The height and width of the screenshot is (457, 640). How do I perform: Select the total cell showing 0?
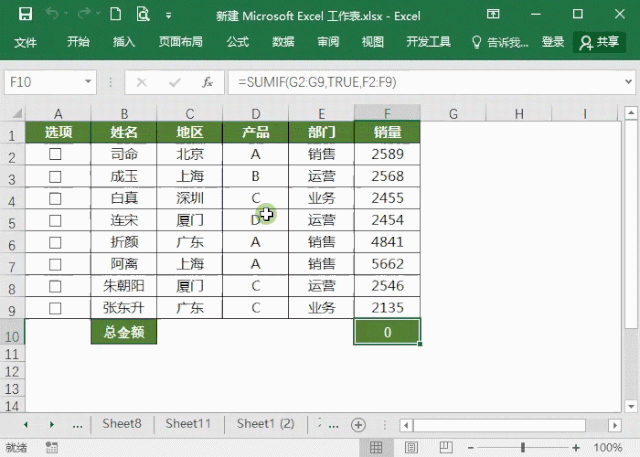[387, 332]
